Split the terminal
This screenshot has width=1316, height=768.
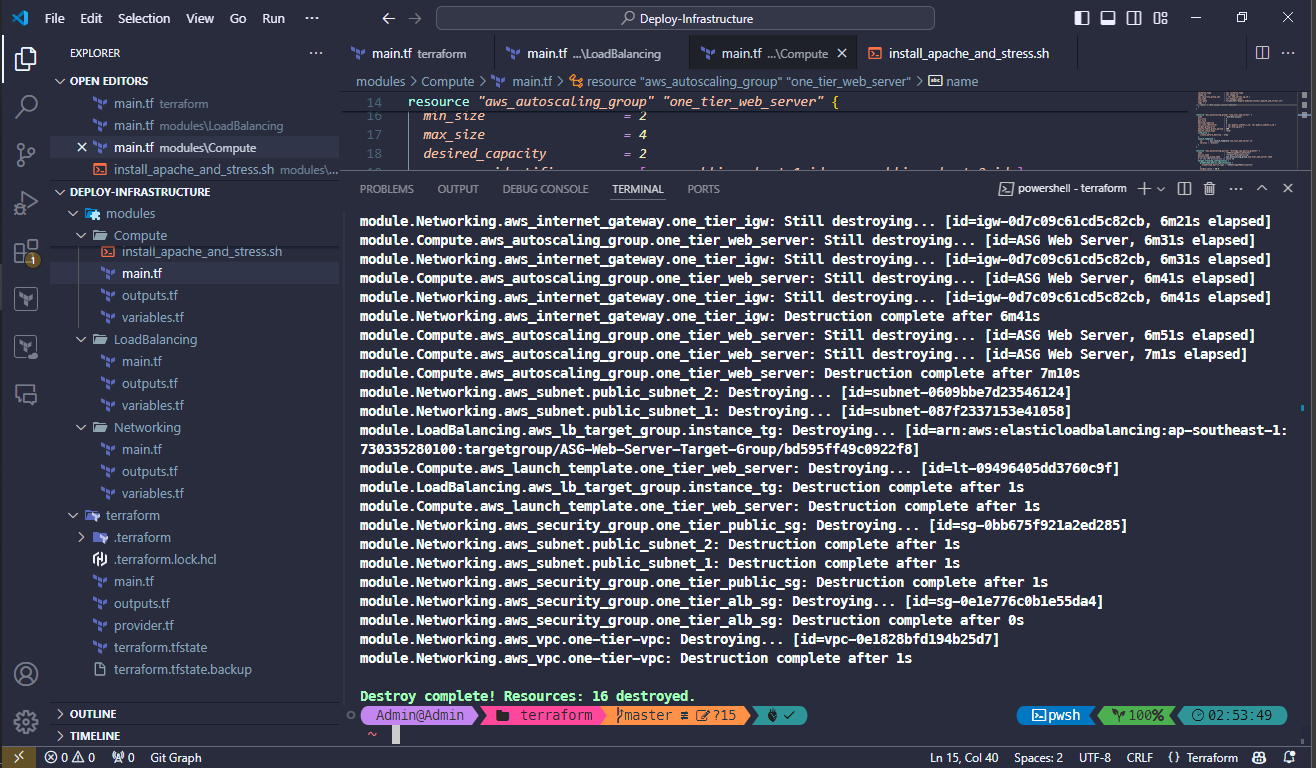[1184, 188]
